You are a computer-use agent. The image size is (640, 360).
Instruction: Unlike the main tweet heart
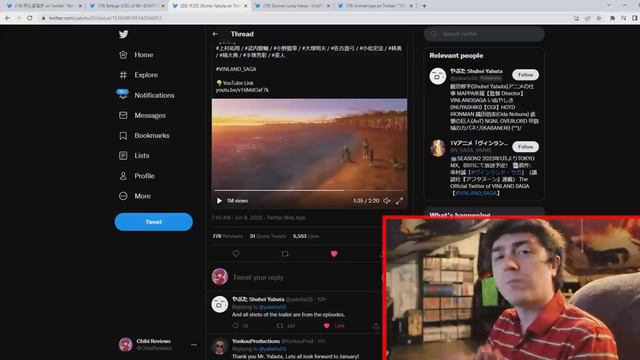coord(334,254)
